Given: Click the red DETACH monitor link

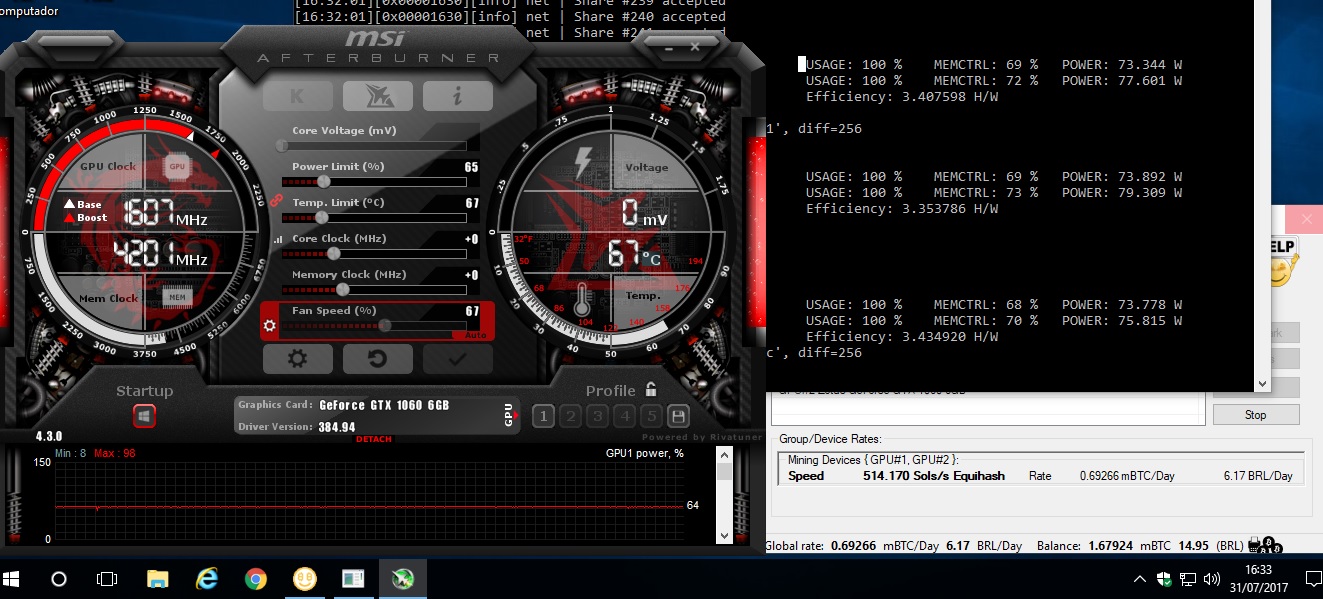Looking at the screenshot, I should coord(374,439).
